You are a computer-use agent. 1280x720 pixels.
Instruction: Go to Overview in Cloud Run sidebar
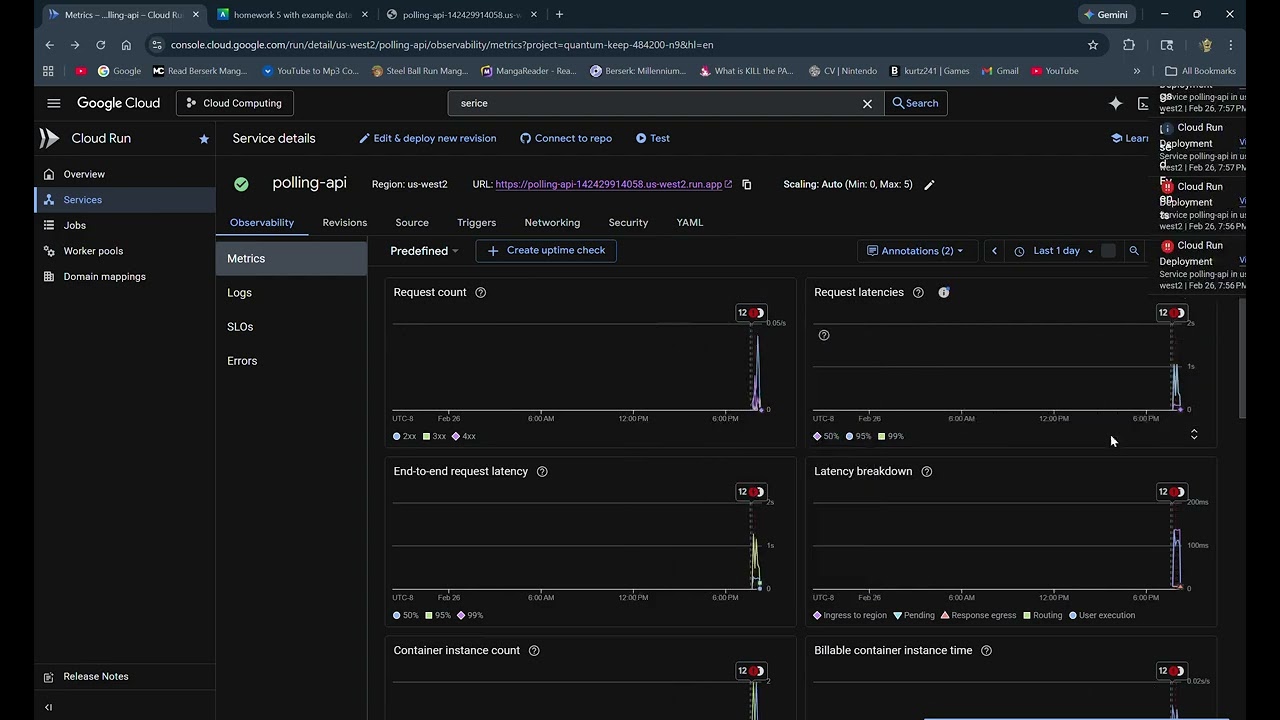coord(125,174)
